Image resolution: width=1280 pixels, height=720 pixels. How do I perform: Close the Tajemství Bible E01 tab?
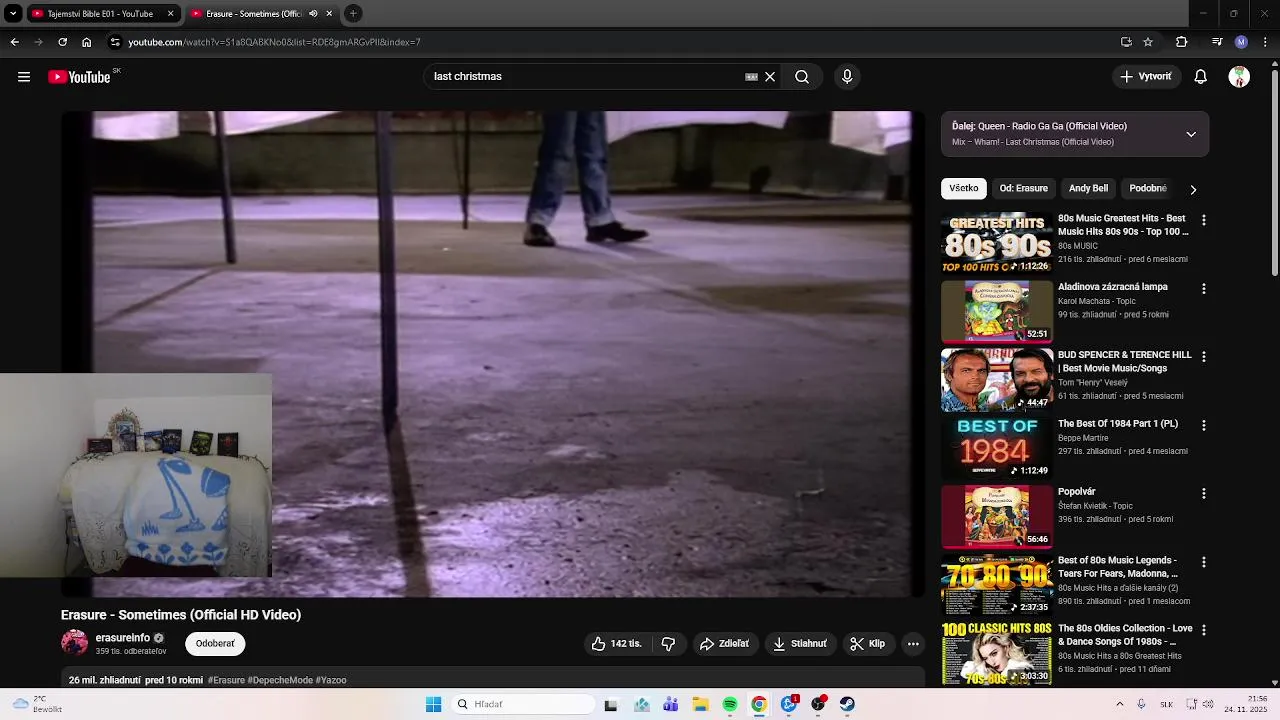(170, 14)
